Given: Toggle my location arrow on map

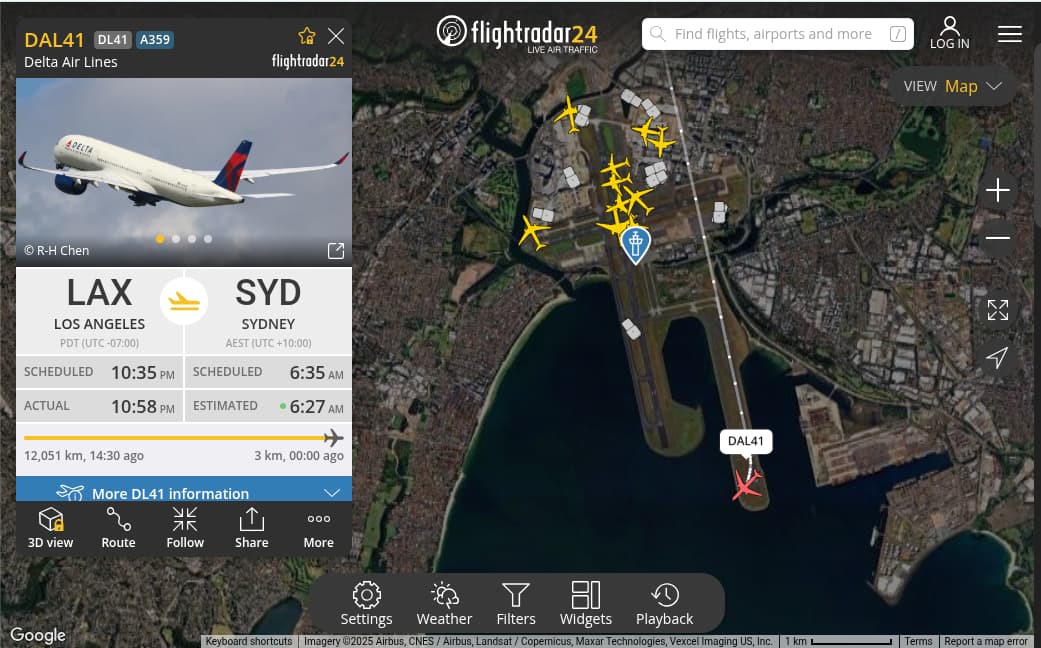Looking at the screenshot, I should click(x=997, y=357).
